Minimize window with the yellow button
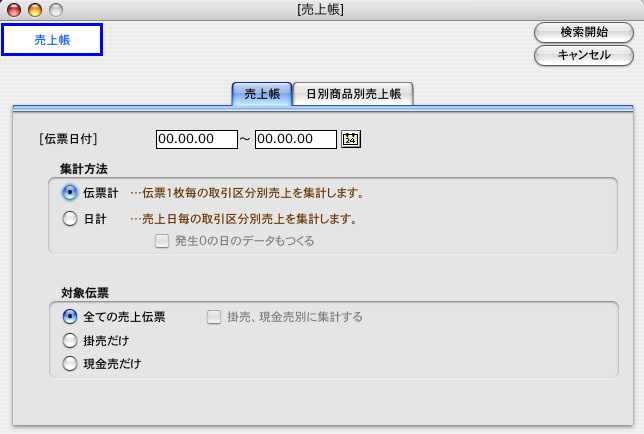The width and height of the screenshot is (644, 434). pyautogui.click(x=34, y=10)
